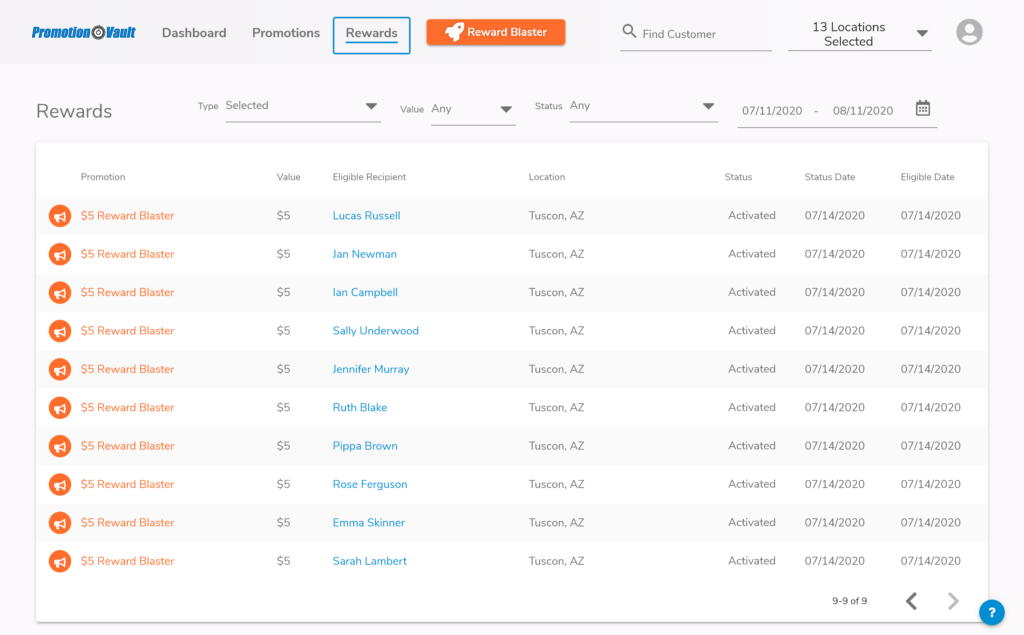Click the megaphone icon for Lucas Russell row
This screenshot has width=1024, height=635.
pos(60,216)
